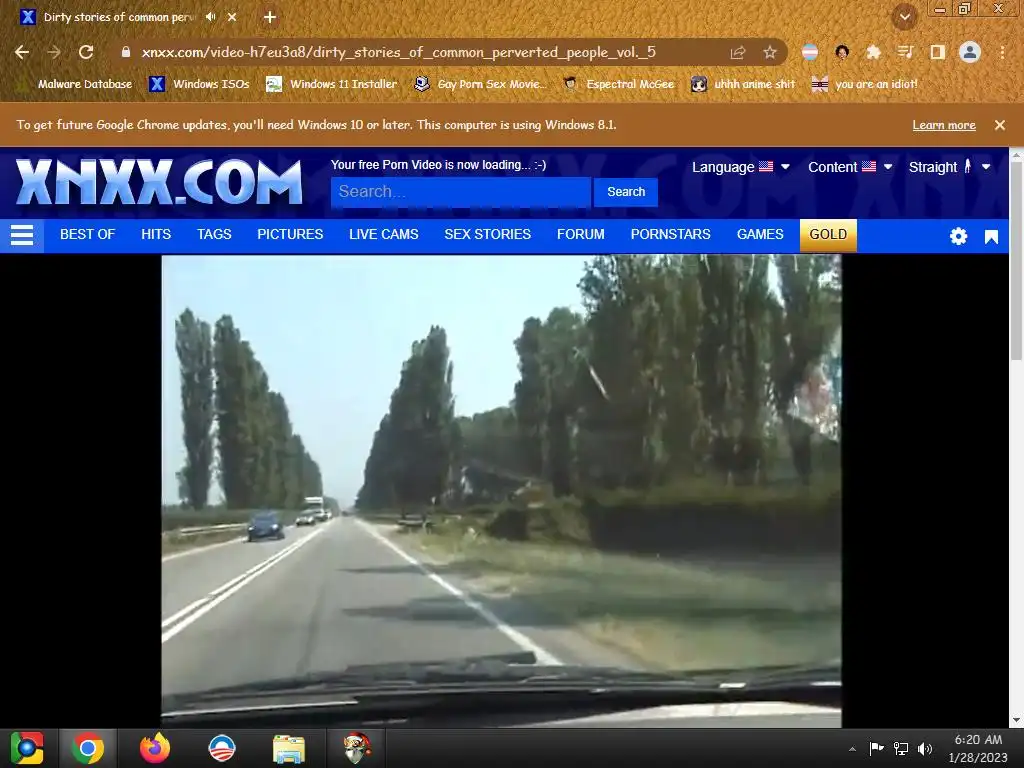
Task: Go back with the browser back arrow
Action: pos(22,52)
